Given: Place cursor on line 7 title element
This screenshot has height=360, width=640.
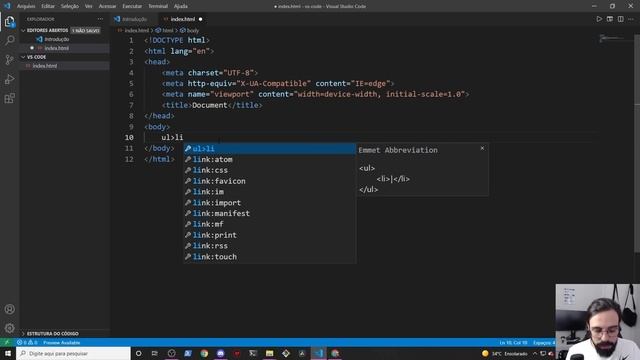Looking at the screenshot, I should pyautogui.click(x=211, y=105).
